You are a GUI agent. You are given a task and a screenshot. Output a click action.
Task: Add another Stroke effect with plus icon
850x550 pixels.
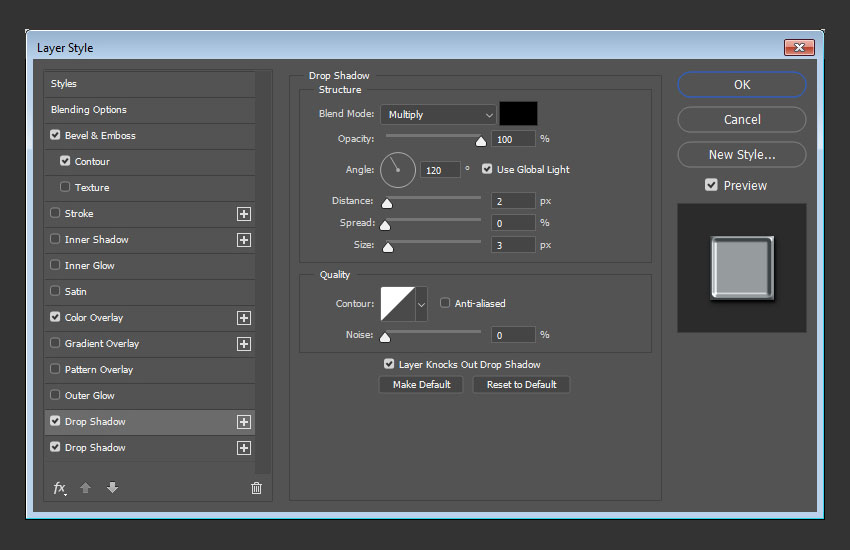pos(244,214)
